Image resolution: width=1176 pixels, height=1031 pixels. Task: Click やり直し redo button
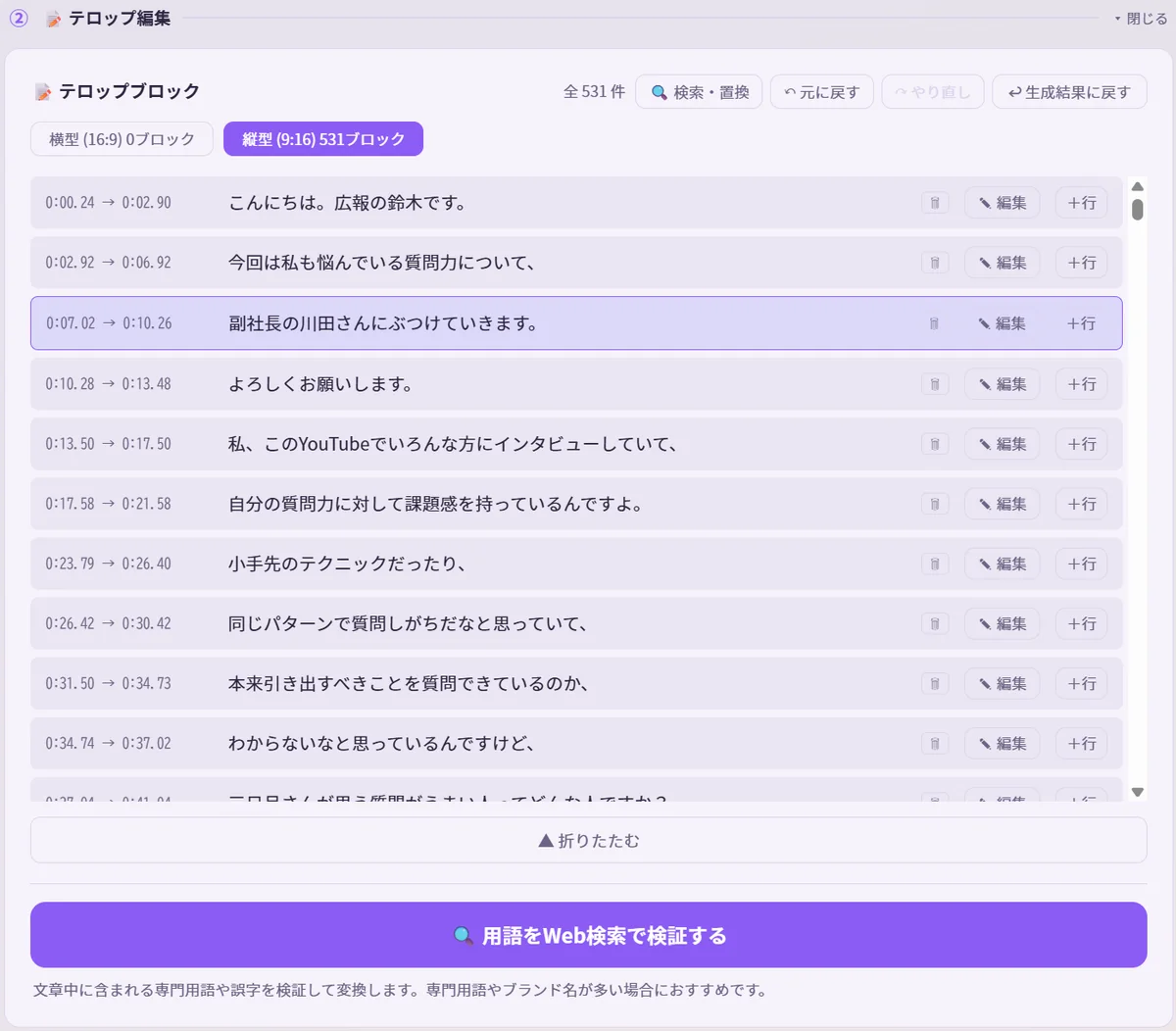pos(933,92)
